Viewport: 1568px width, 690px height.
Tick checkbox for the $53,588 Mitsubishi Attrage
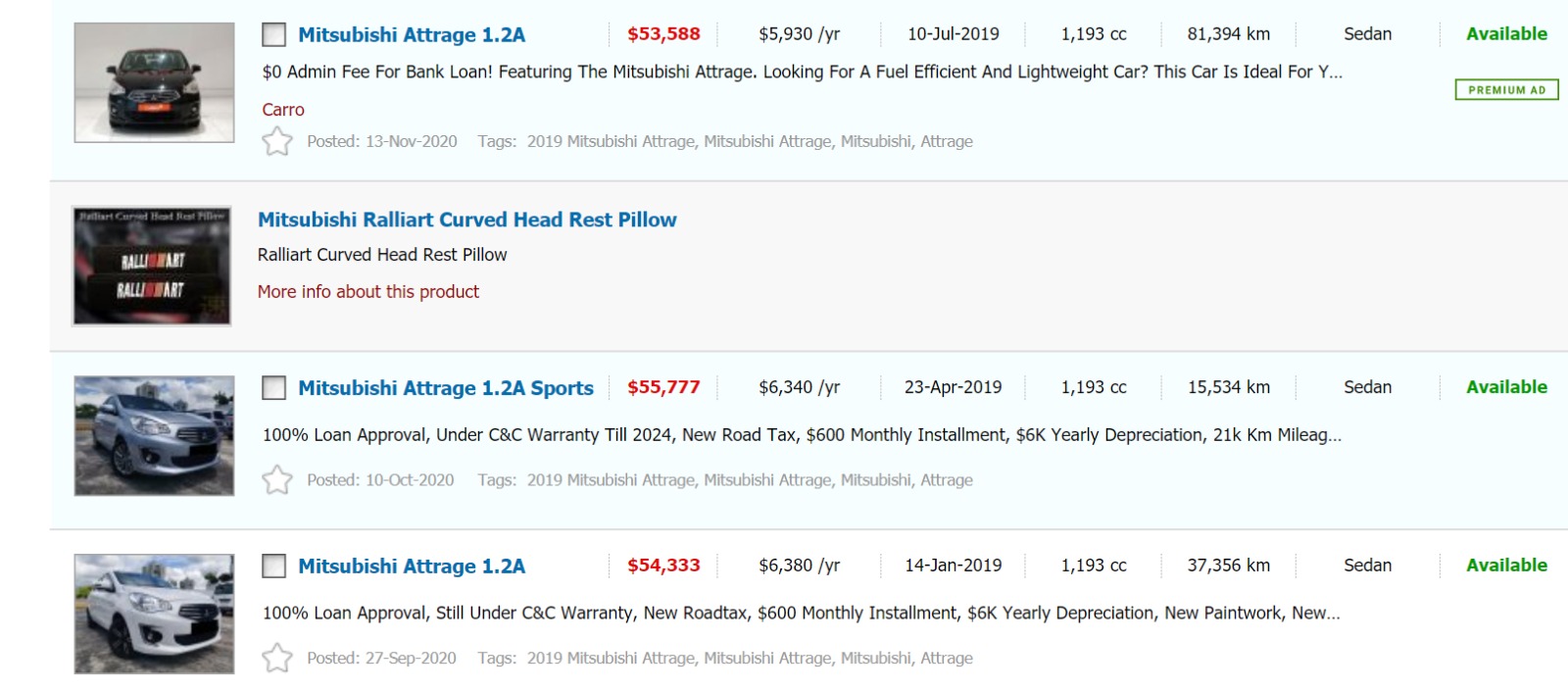point(274,35)
